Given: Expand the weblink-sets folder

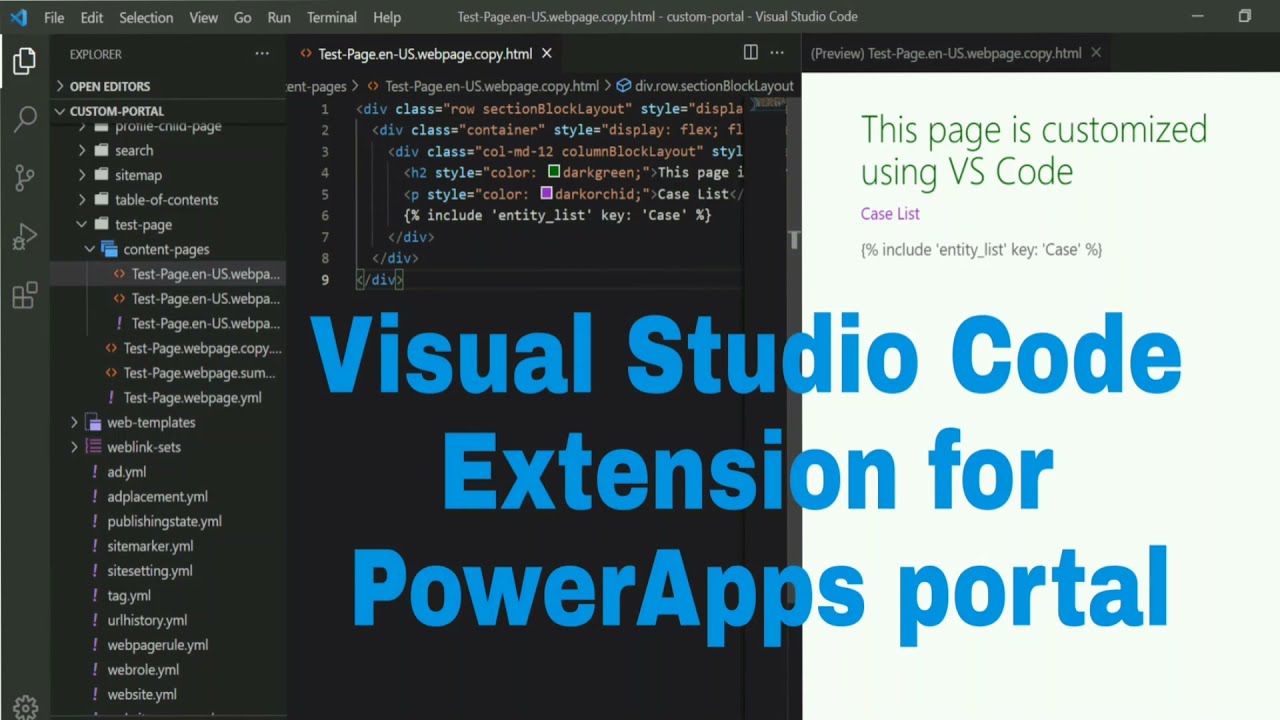Looking at the screenshot, I should [144, 447].
